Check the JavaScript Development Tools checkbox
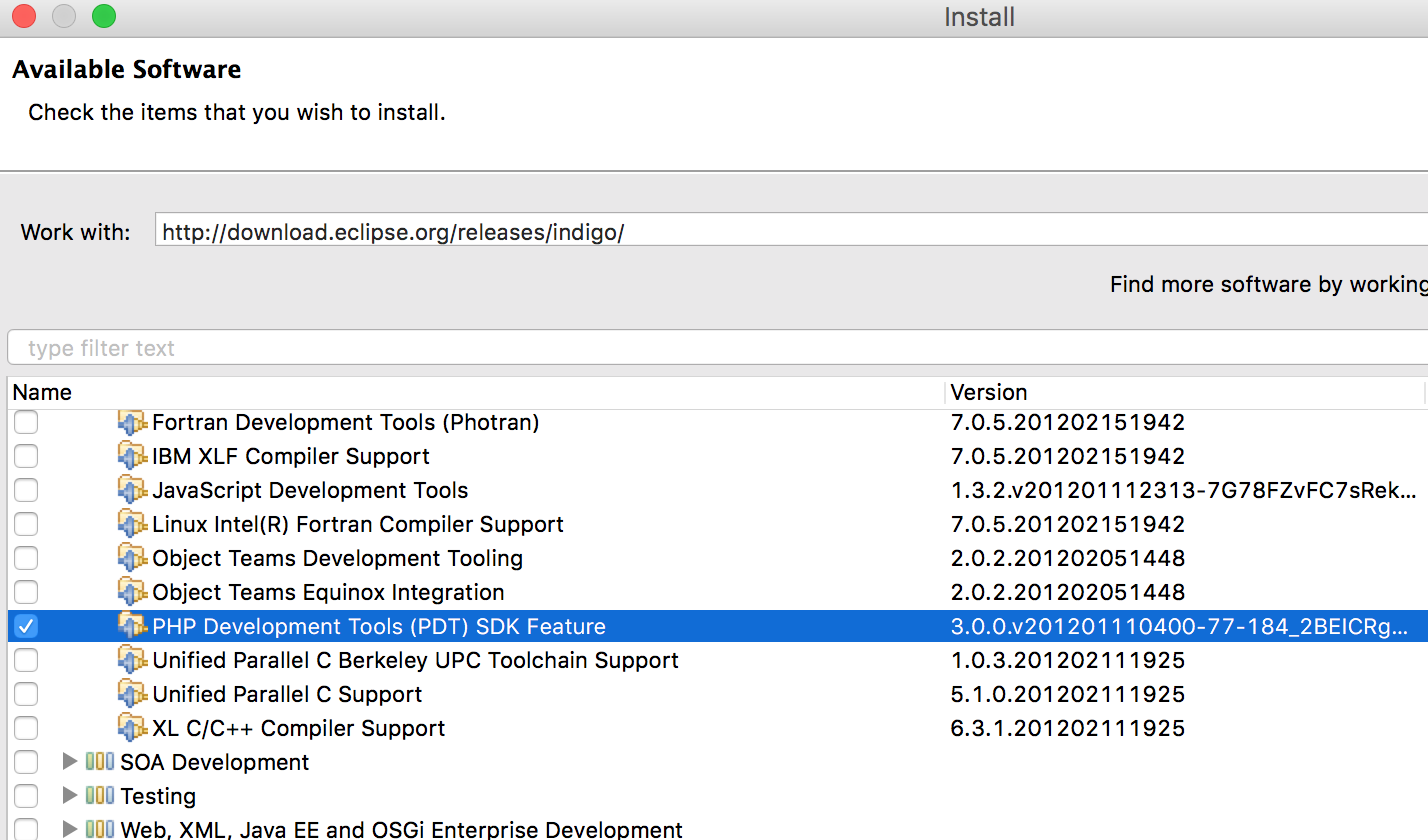The image size is (1428, 840). point(26,491)
